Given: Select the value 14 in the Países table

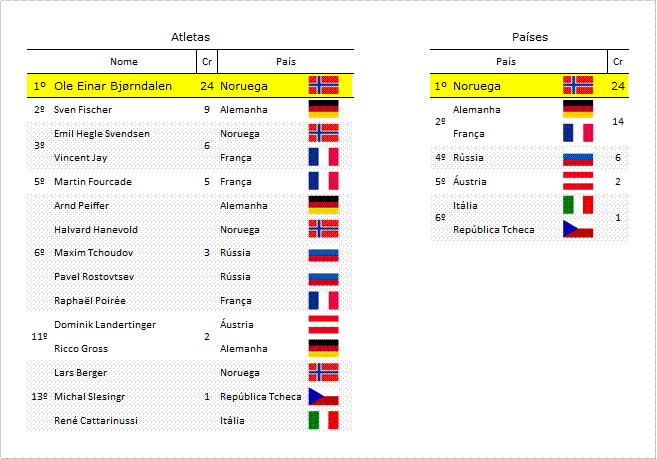Looking at the screenshot, I should (x=618, y=122).
